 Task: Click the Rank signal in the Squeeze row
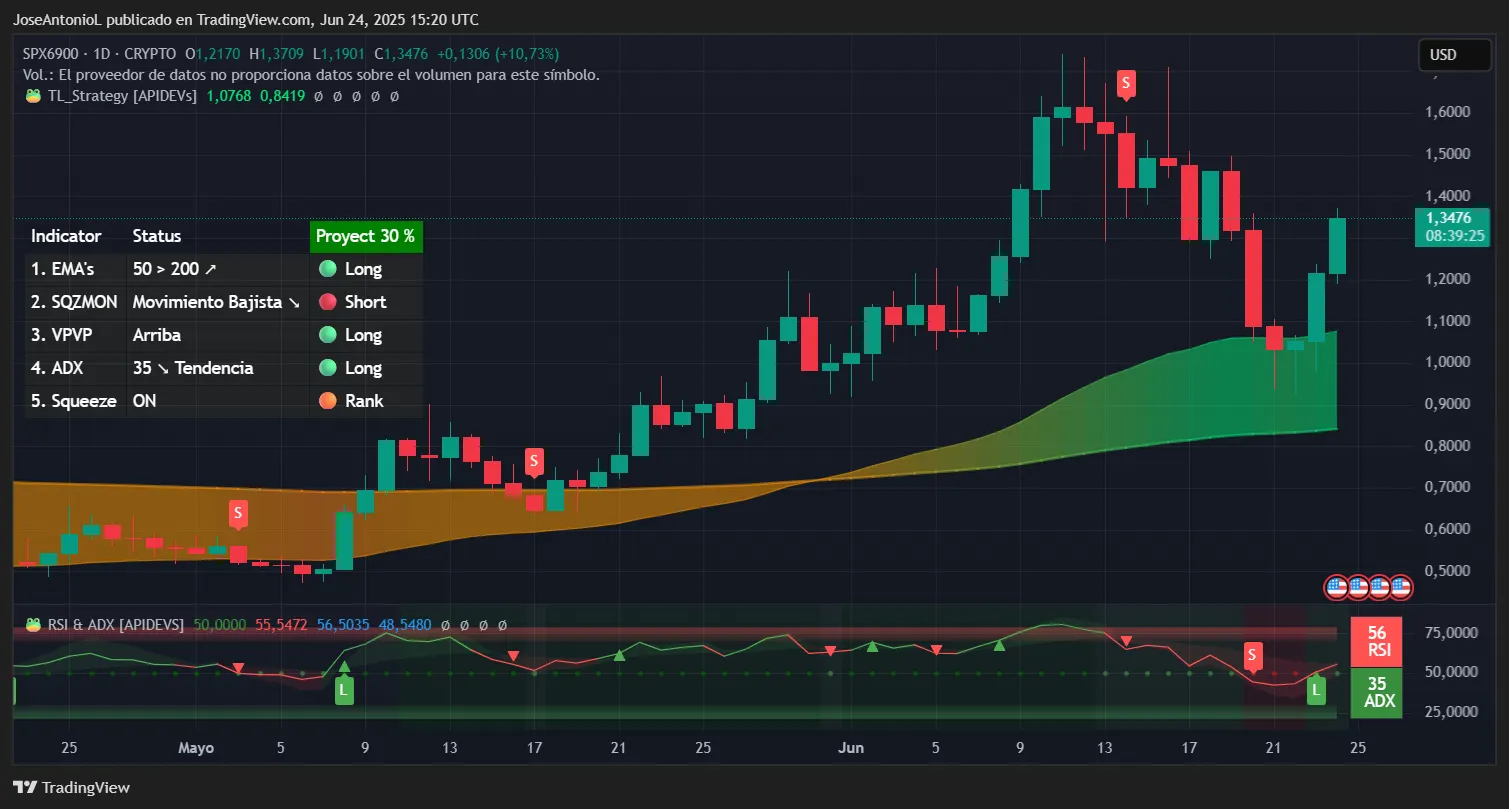click(x=364, y=401)
